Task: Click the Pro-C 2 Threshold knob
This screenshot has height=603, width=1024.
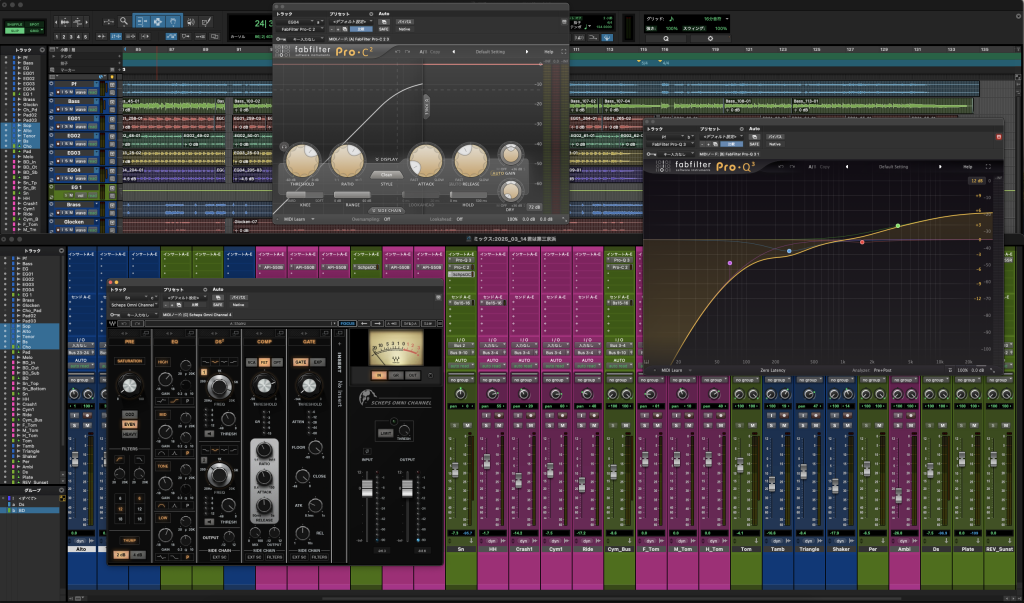Action: (x=302, y=160)
